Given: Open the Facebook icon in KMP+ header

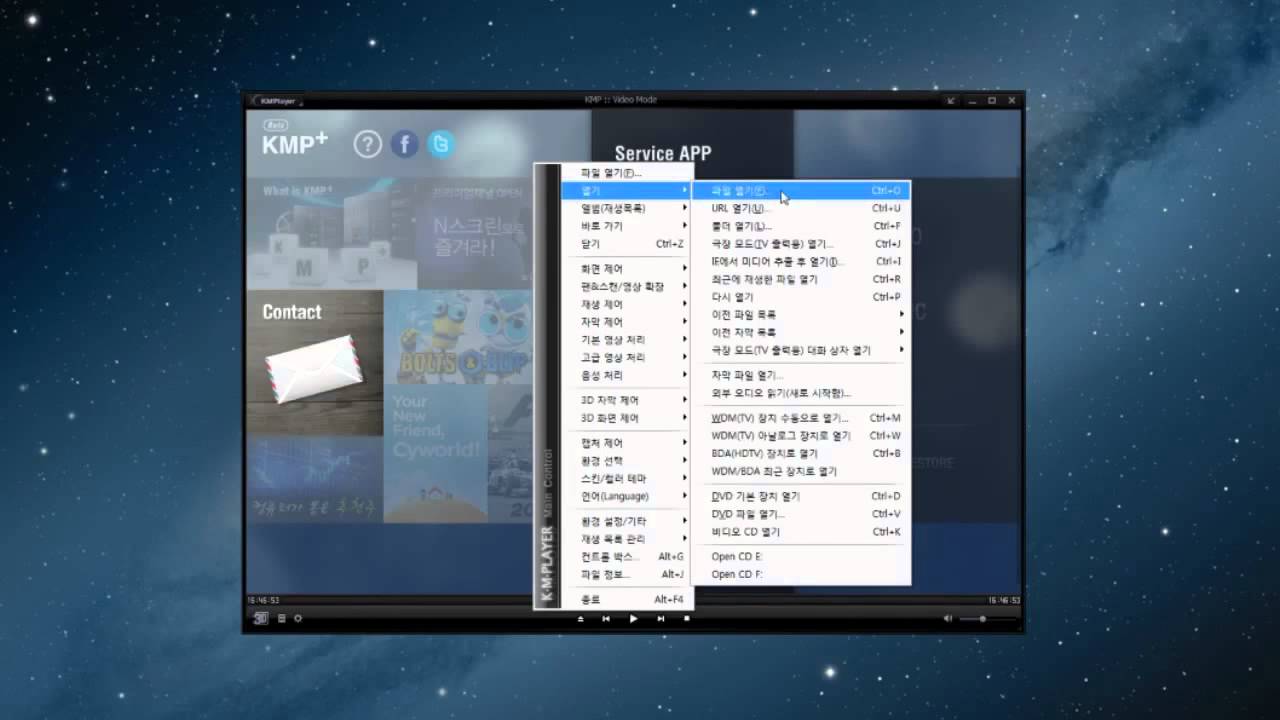Looking at the screenshot, I should [x=404, y=145].
